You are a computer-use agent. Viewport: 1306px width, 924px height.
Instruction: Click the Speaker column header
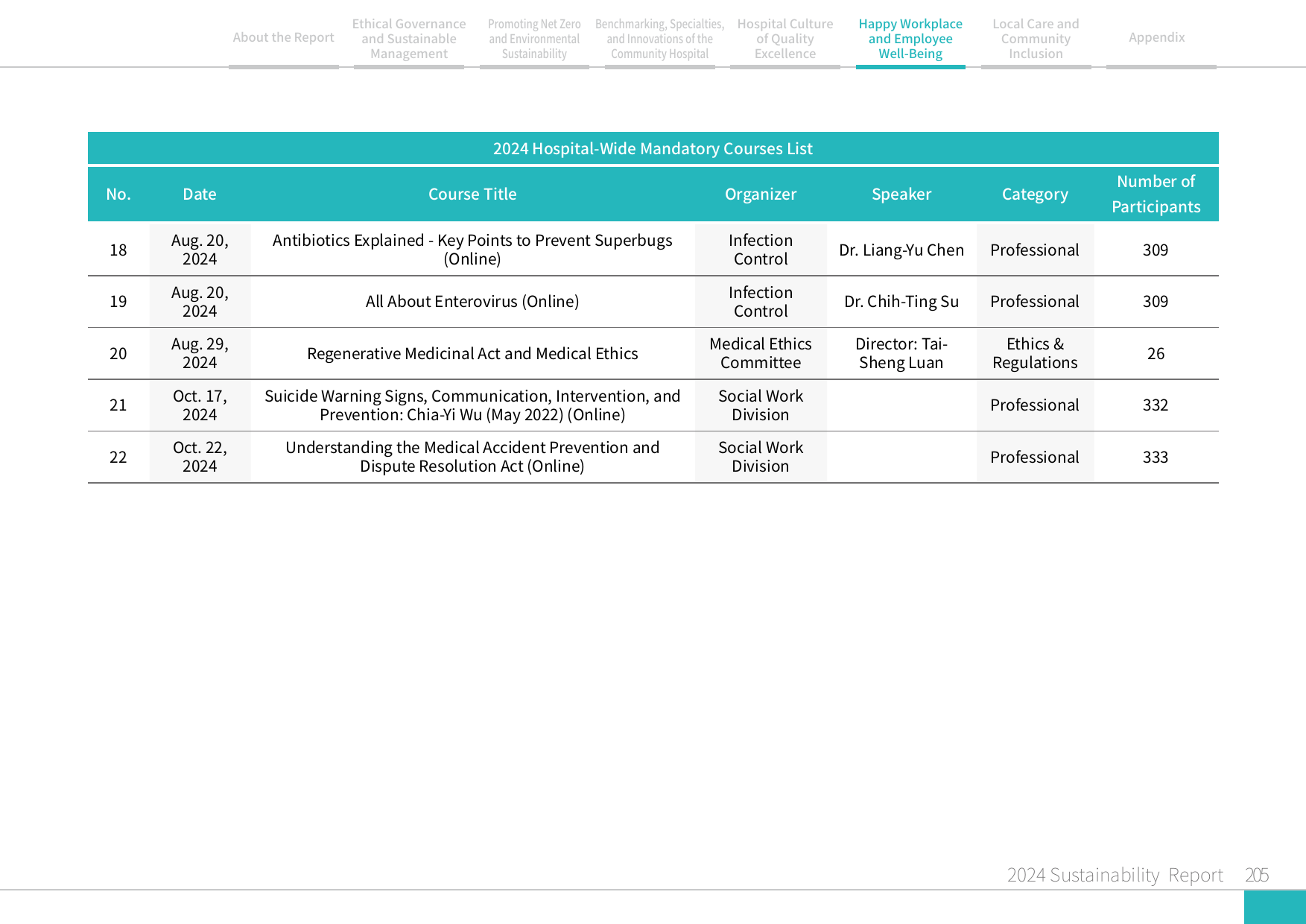(x=901, y=194)
